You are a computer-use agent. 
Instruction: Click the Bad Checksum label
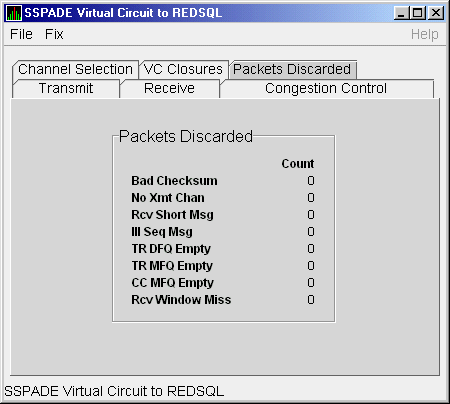click(174, 181)
